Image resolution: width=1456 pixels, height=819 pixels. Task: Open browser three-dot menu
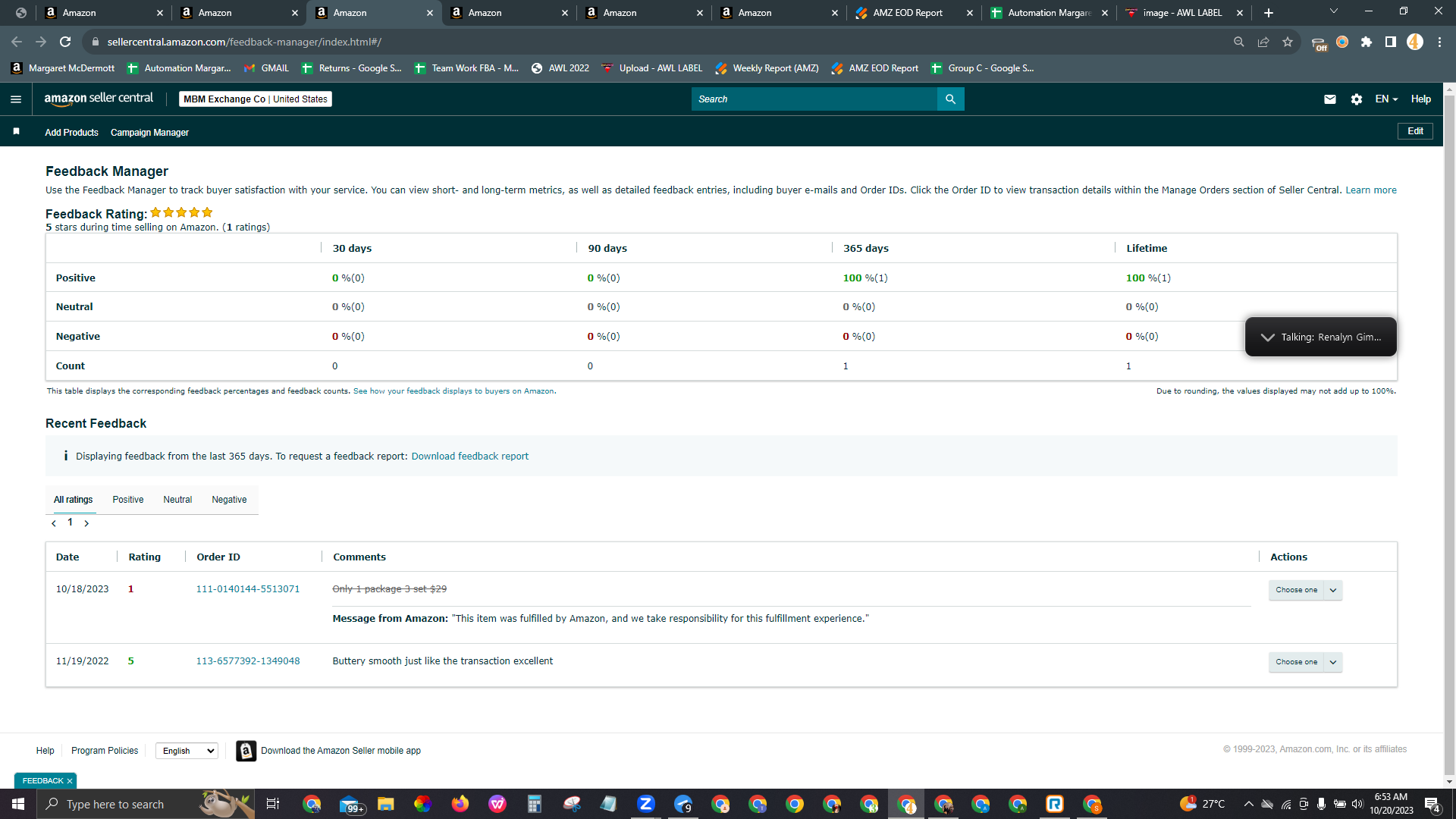(x=1439, y=42)
